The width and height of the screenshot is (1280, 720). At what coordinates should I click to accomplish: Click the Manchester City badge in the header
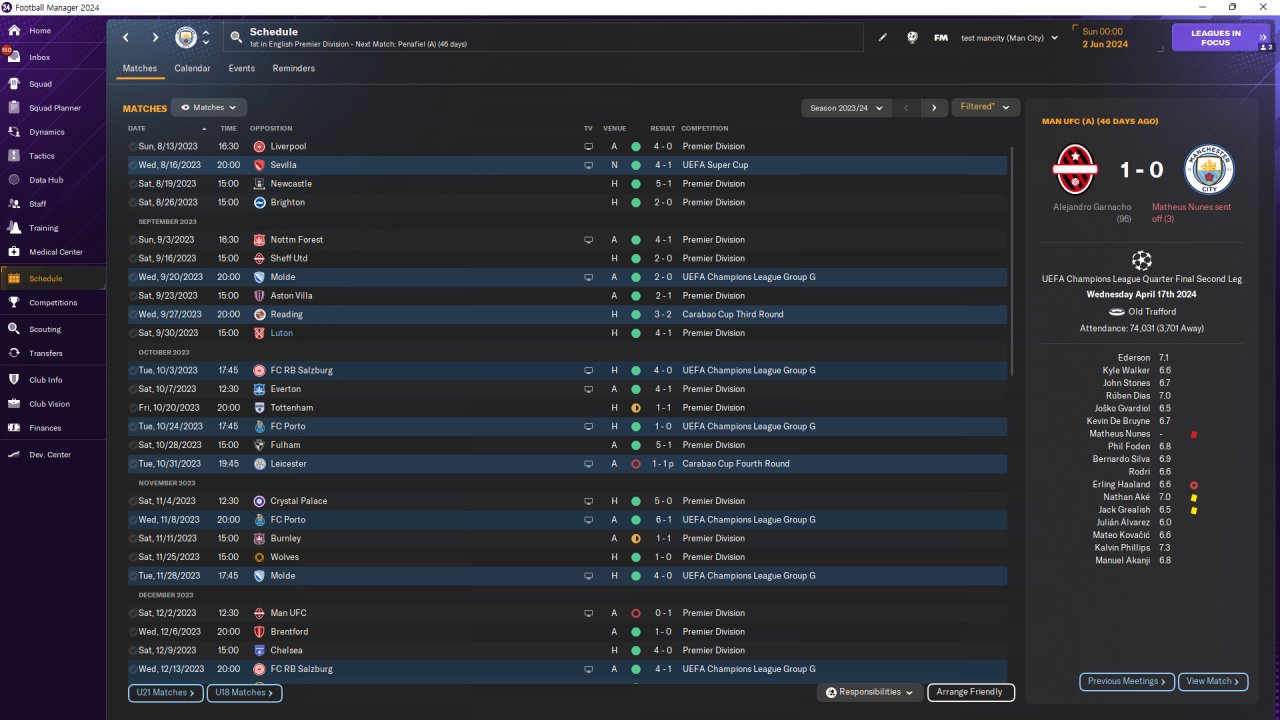click(x=186, y=38)
